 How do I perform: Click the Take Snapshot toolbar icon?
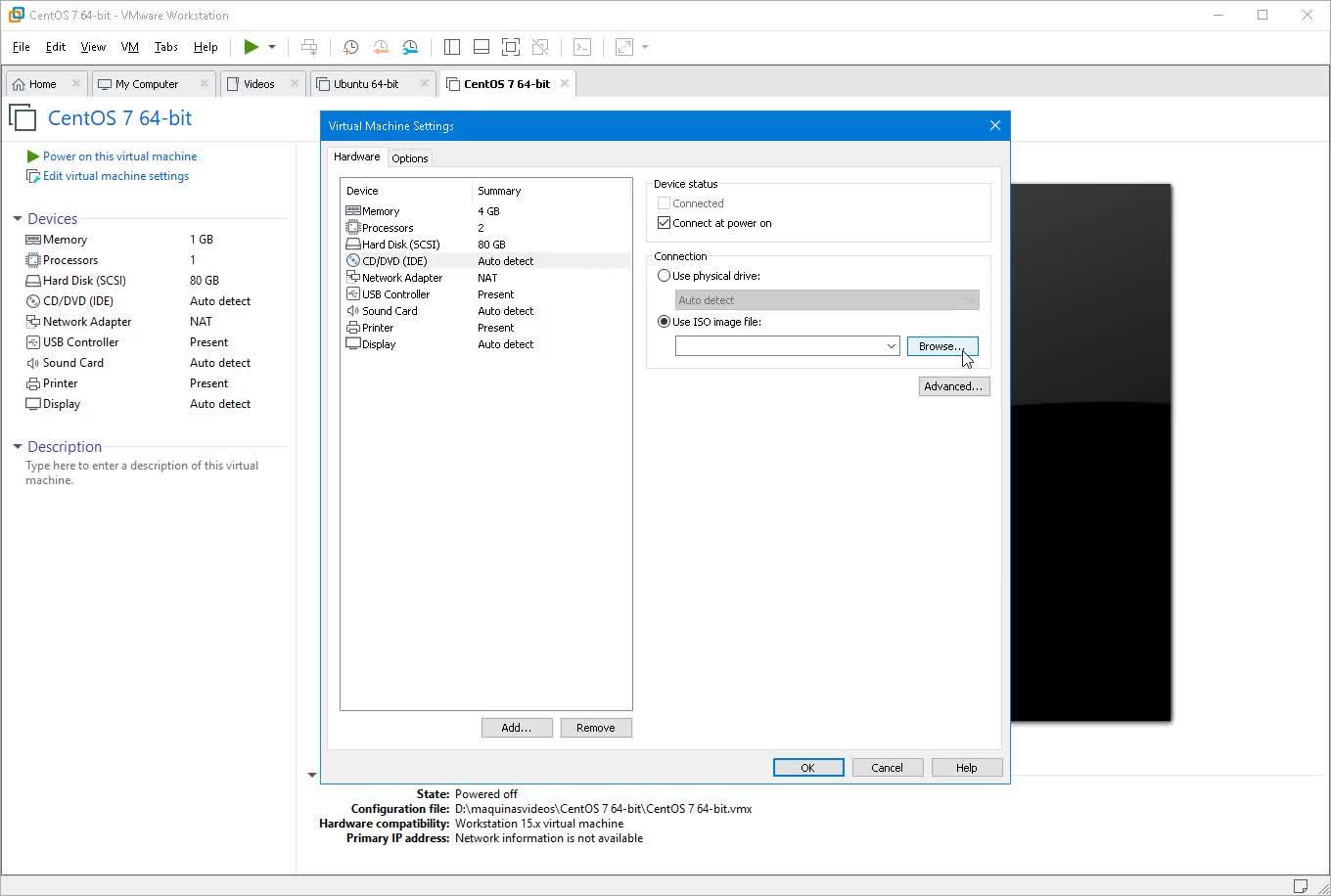(x=350, y=47)
